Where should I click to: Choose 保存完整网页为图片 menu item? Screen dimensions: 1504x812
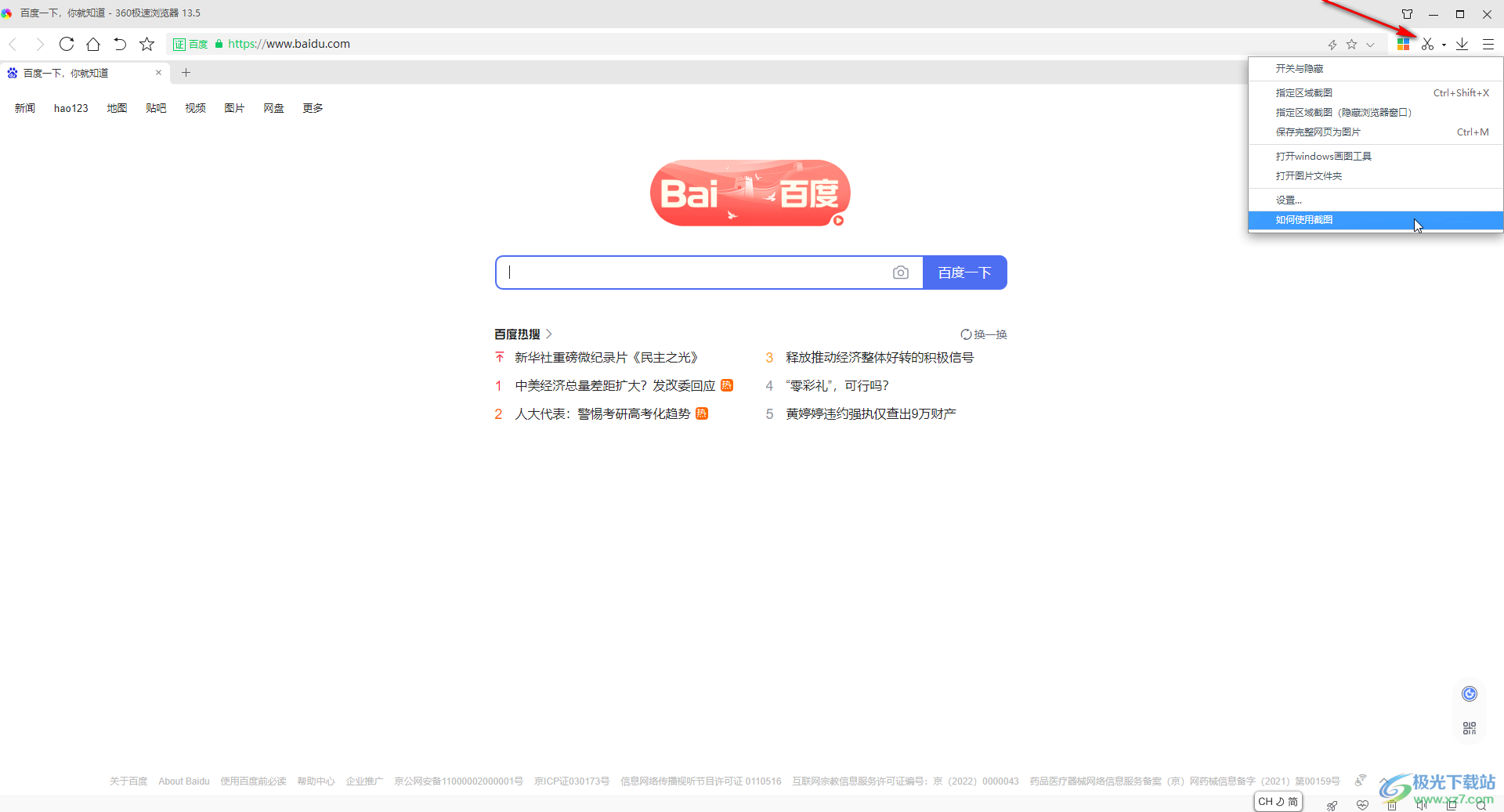(x=1376, y=132)
